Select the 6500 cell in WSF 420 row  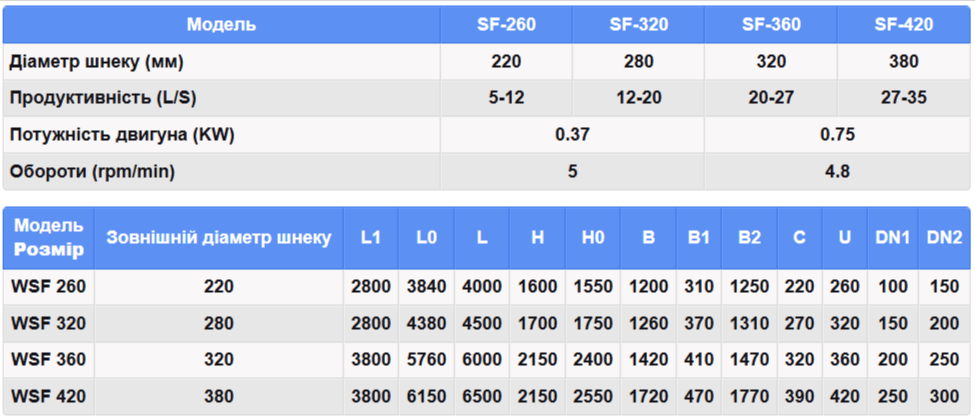(x=482, y=396)
